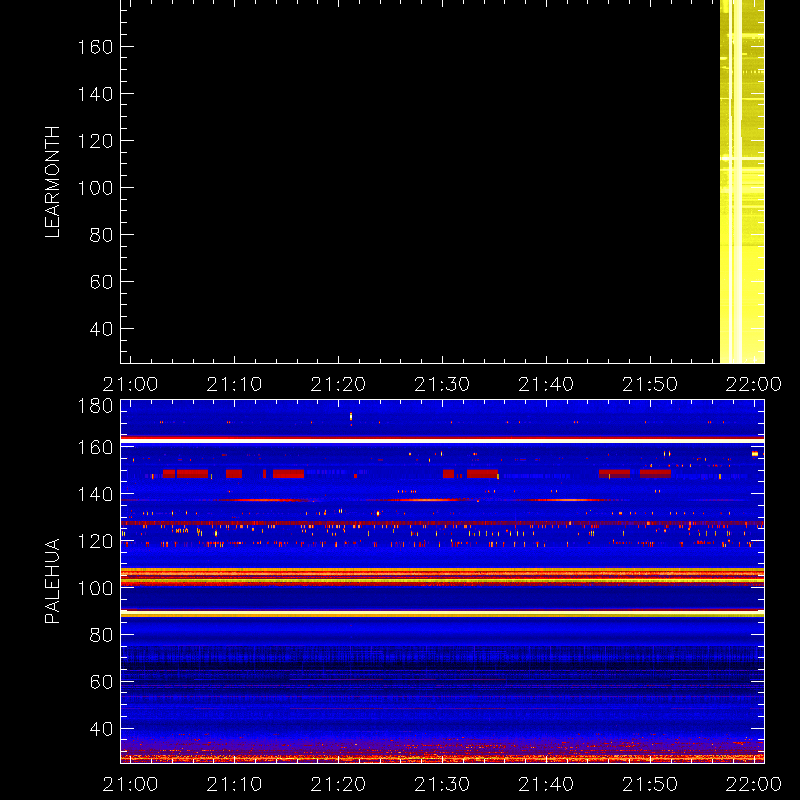
Task: Click the 21:50 time label under the Palehua plot
Action: coord(650,784)
